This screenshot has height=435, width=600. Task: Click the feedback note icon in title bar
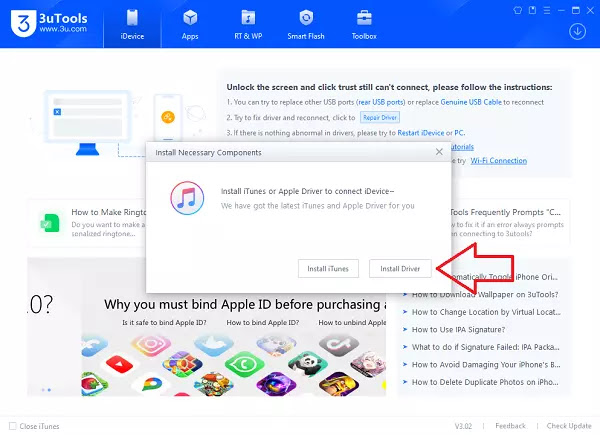point(532,10)
